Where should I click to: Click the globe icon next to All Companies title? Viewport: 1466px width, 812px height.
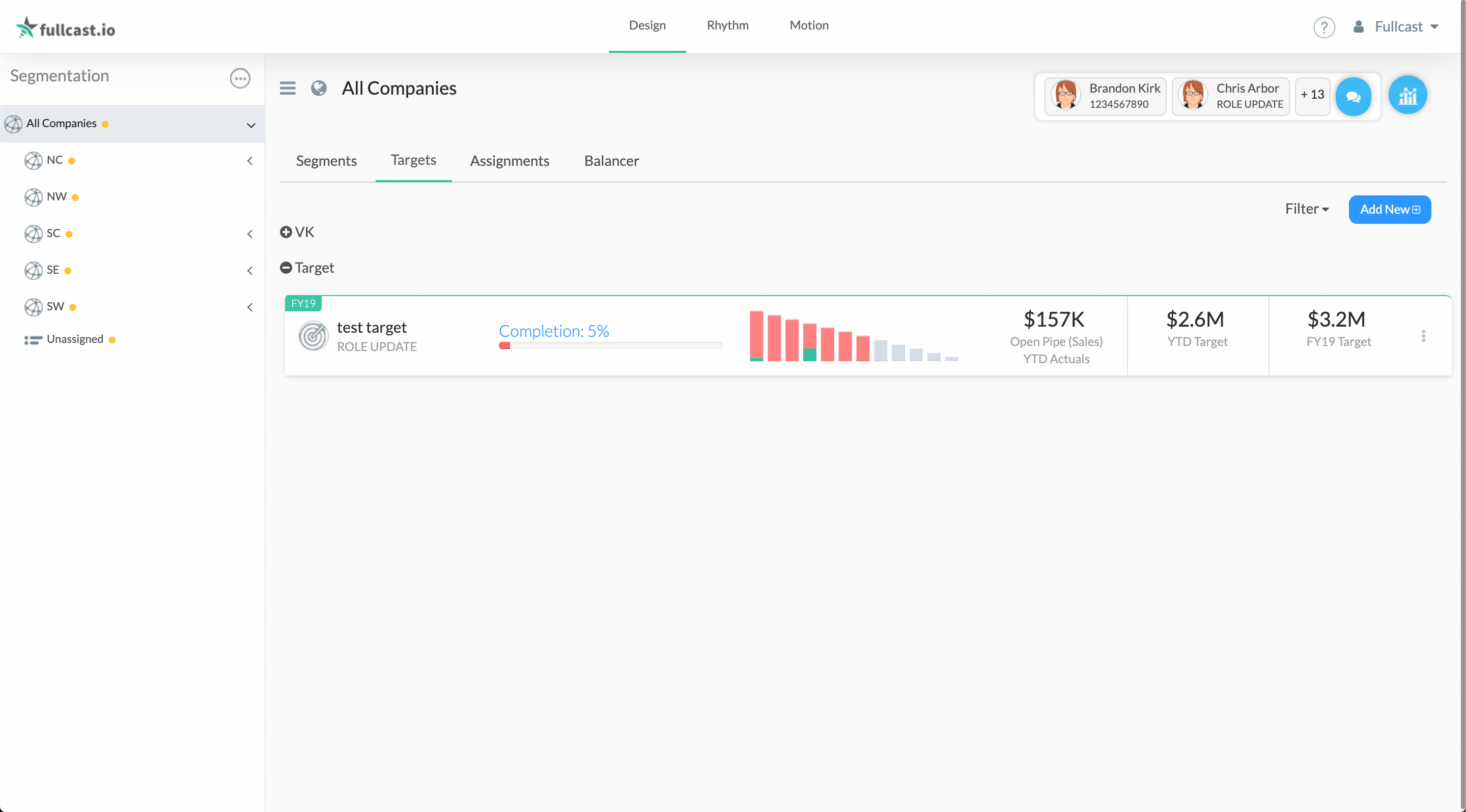319,88
